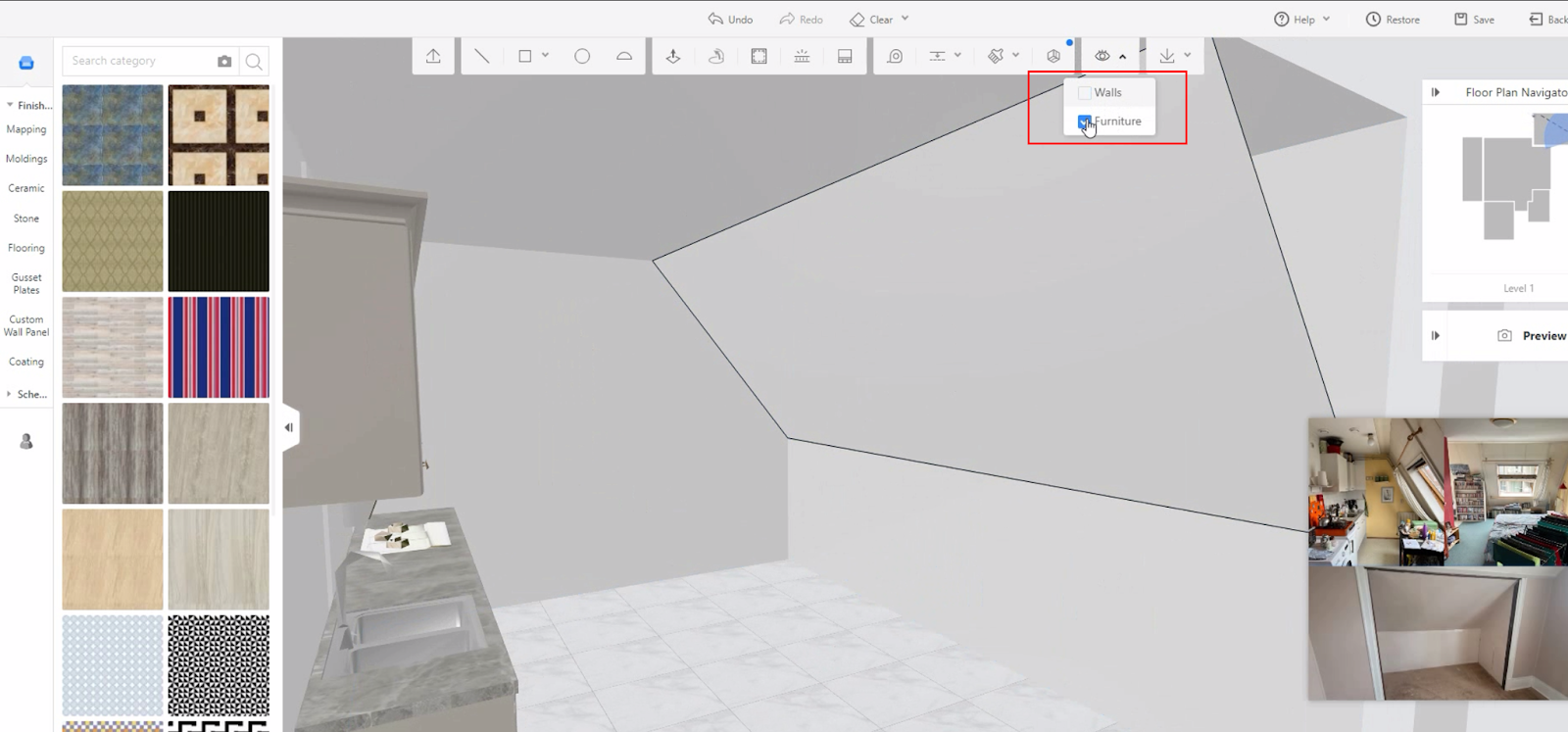Click the push-pull extrude arrow tool
1568x732 pixels.
(x=673, y=57)
